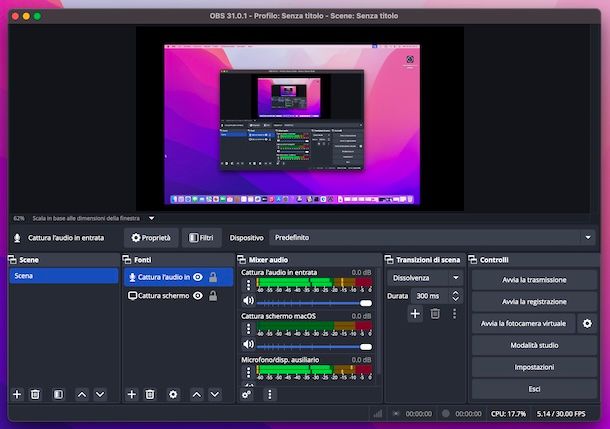
Task: Move source up in Fonti panel
Action: pos(197,394)
